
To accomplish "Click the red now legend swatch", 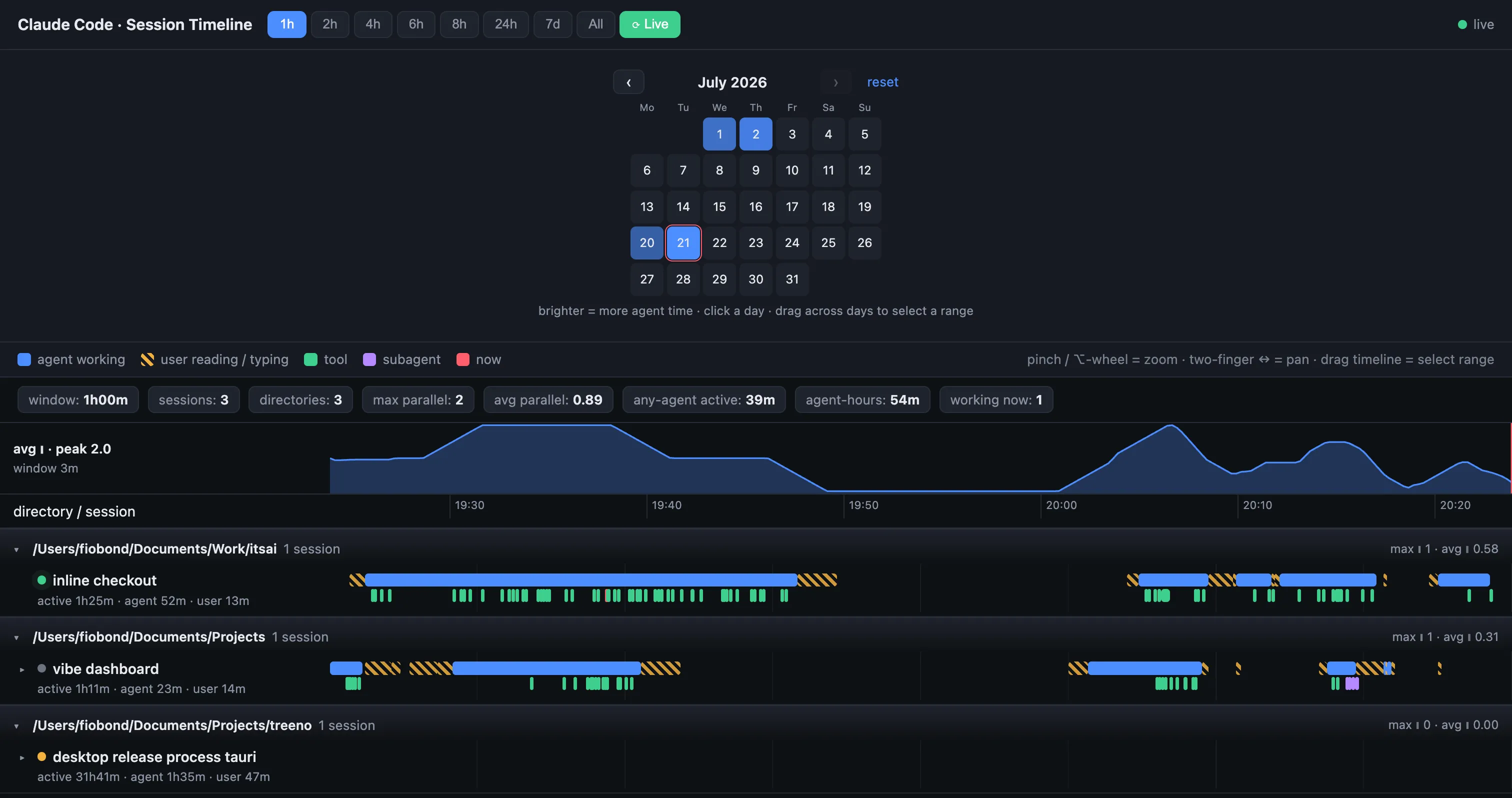I will click(x=462, y=359).
